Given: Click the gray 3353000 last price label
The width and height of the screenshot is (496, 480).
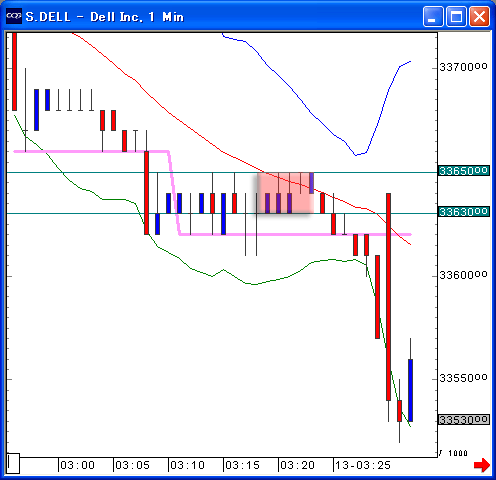Looking at the screenshot, I should pos(464,419).
